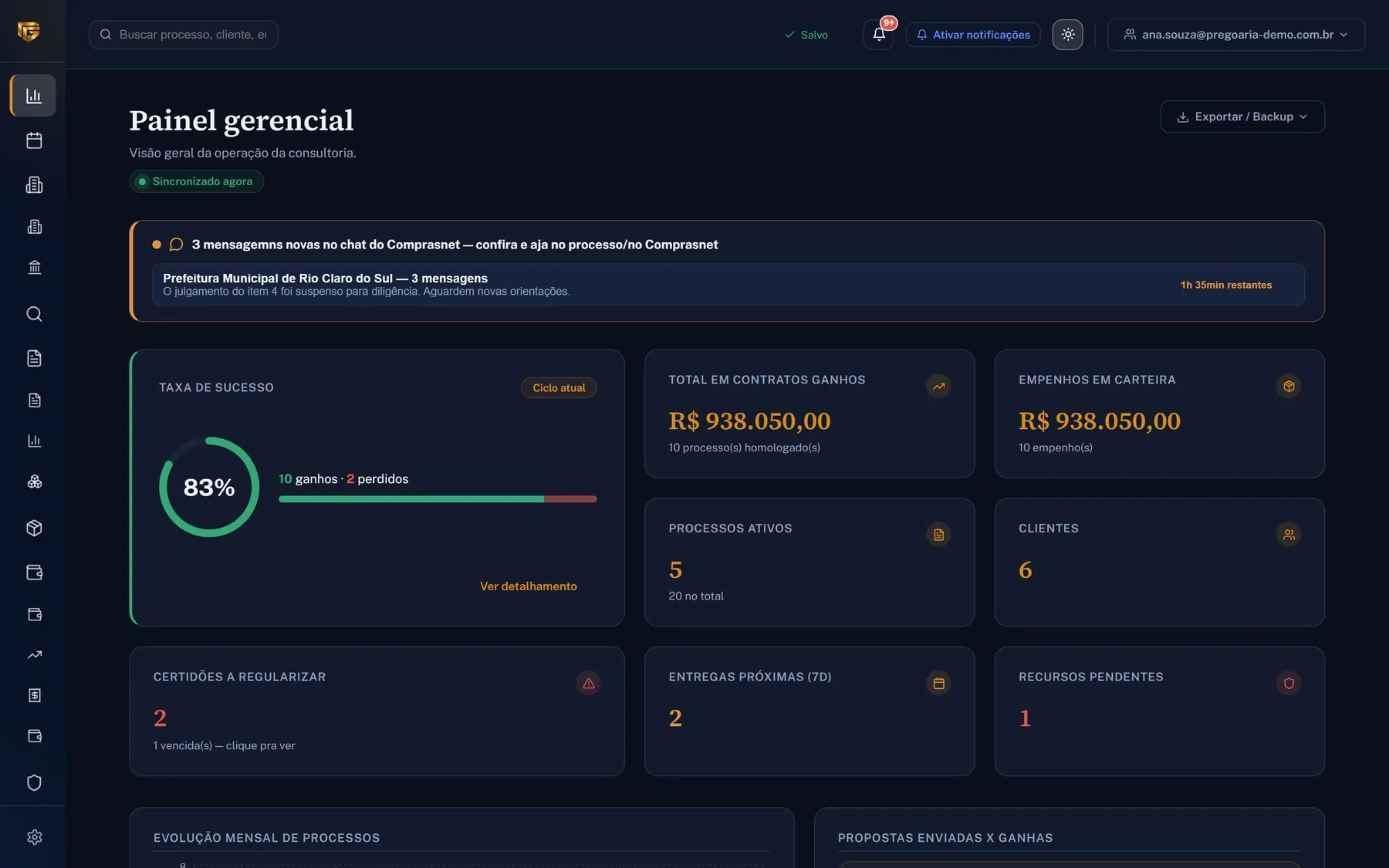
Task: Click the shield icon in the sidebar
Action: click(34, 782)
